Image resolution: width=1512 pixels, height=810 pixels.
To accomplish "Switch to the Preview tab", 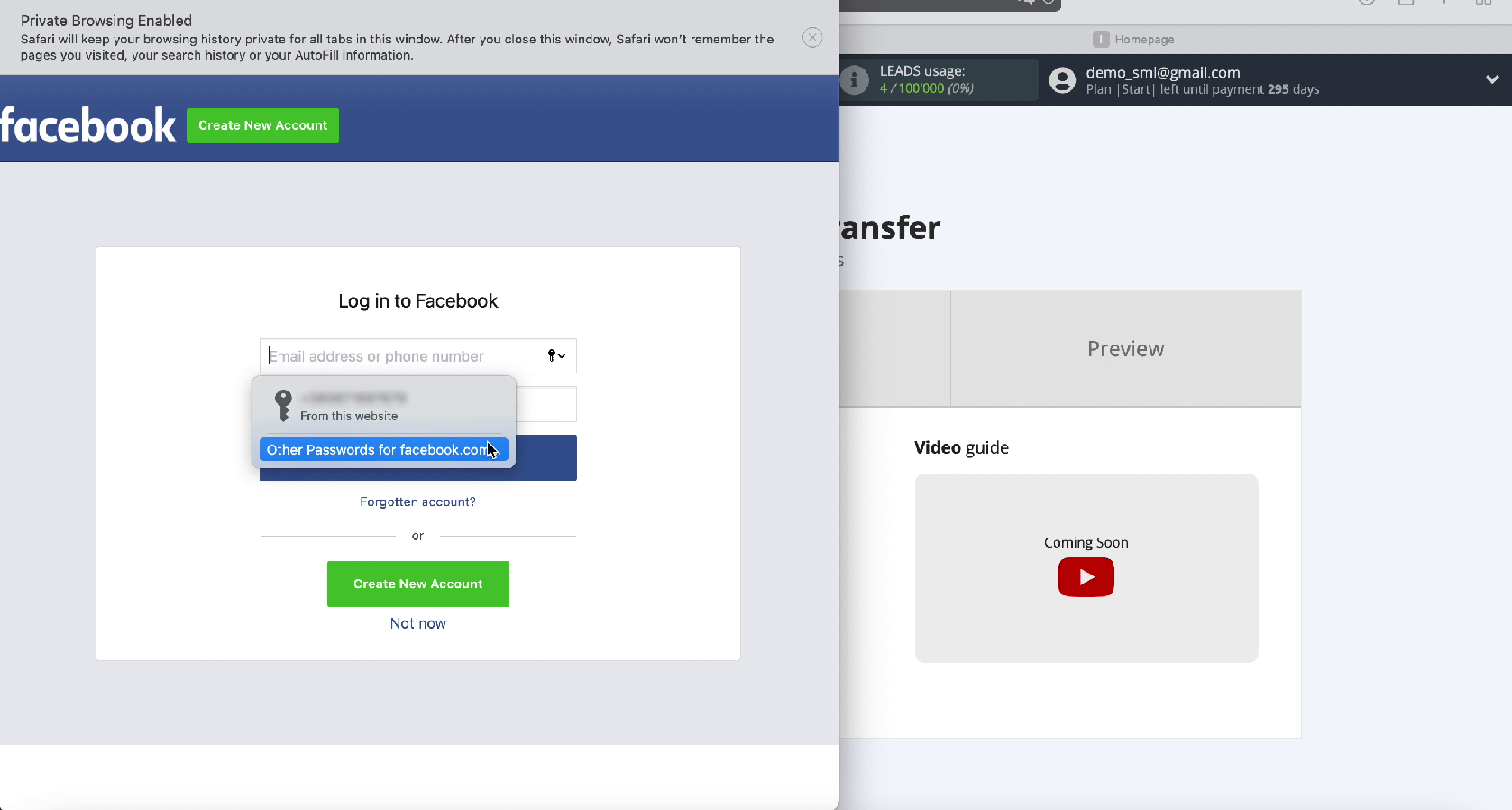I will (1126, 349).
